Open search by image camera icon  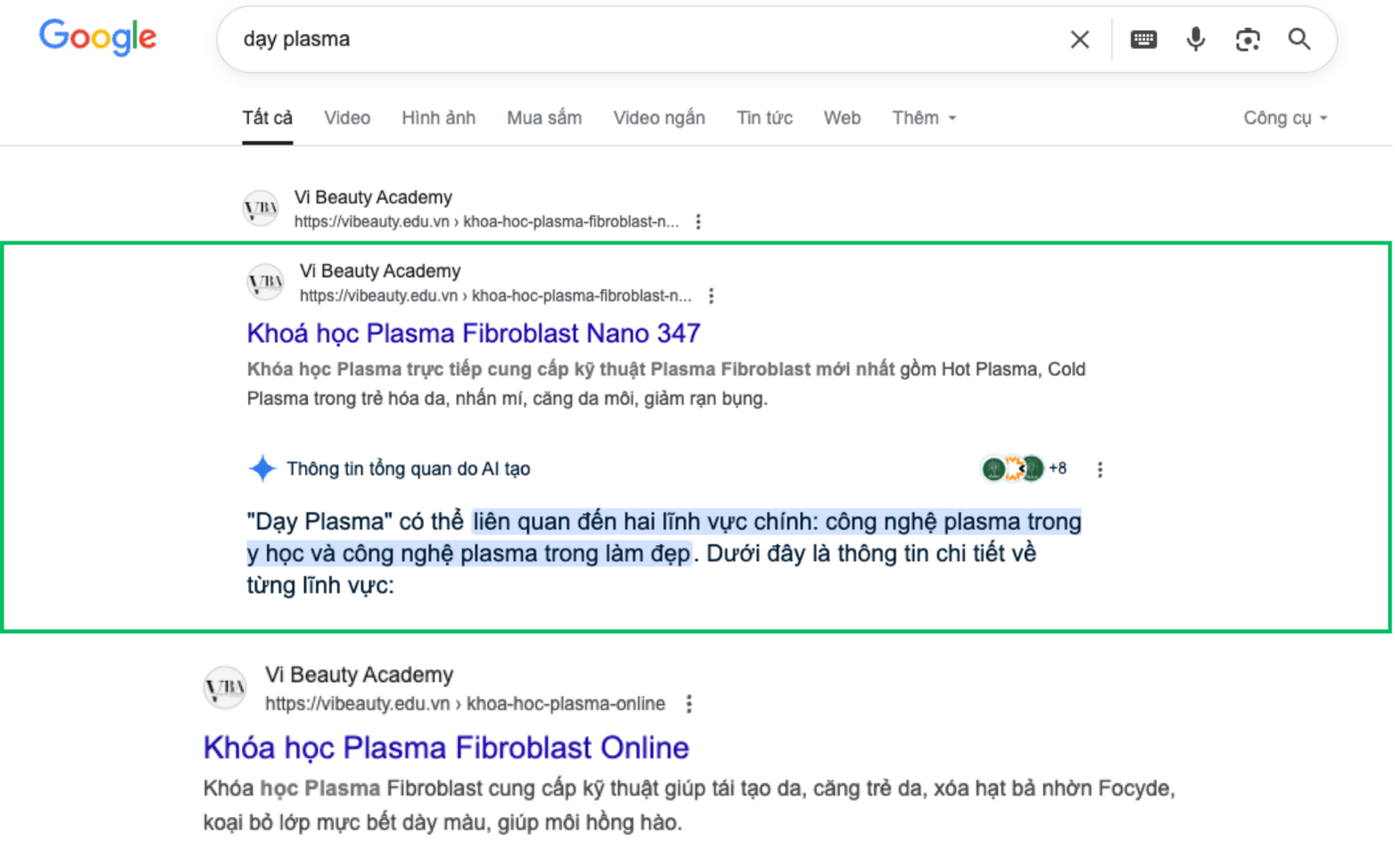[x=1248, y=39]
